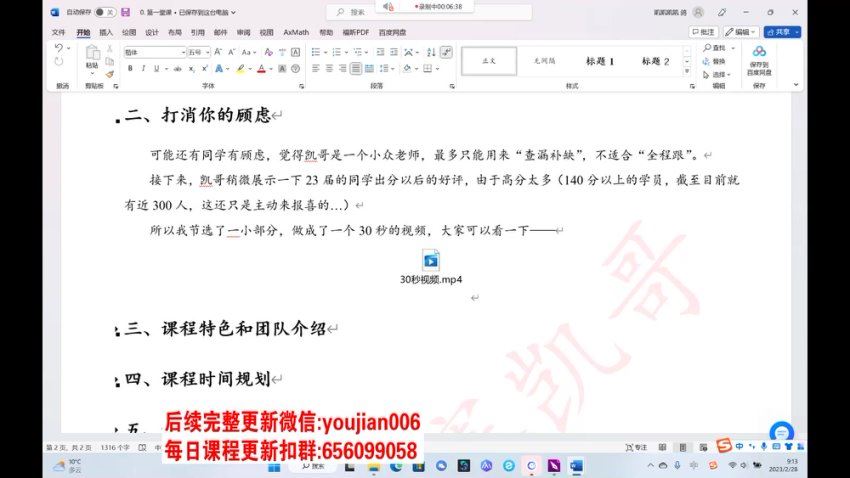
Task: Decrease font size with smaller A icon
Action: click(231, 52)
